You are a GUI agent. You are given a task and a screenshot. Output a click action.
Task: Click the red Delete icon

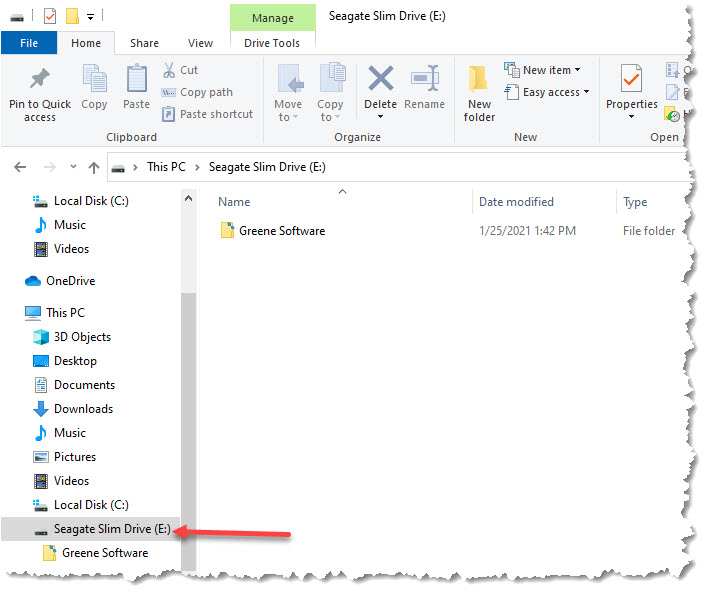click(380, 80)
